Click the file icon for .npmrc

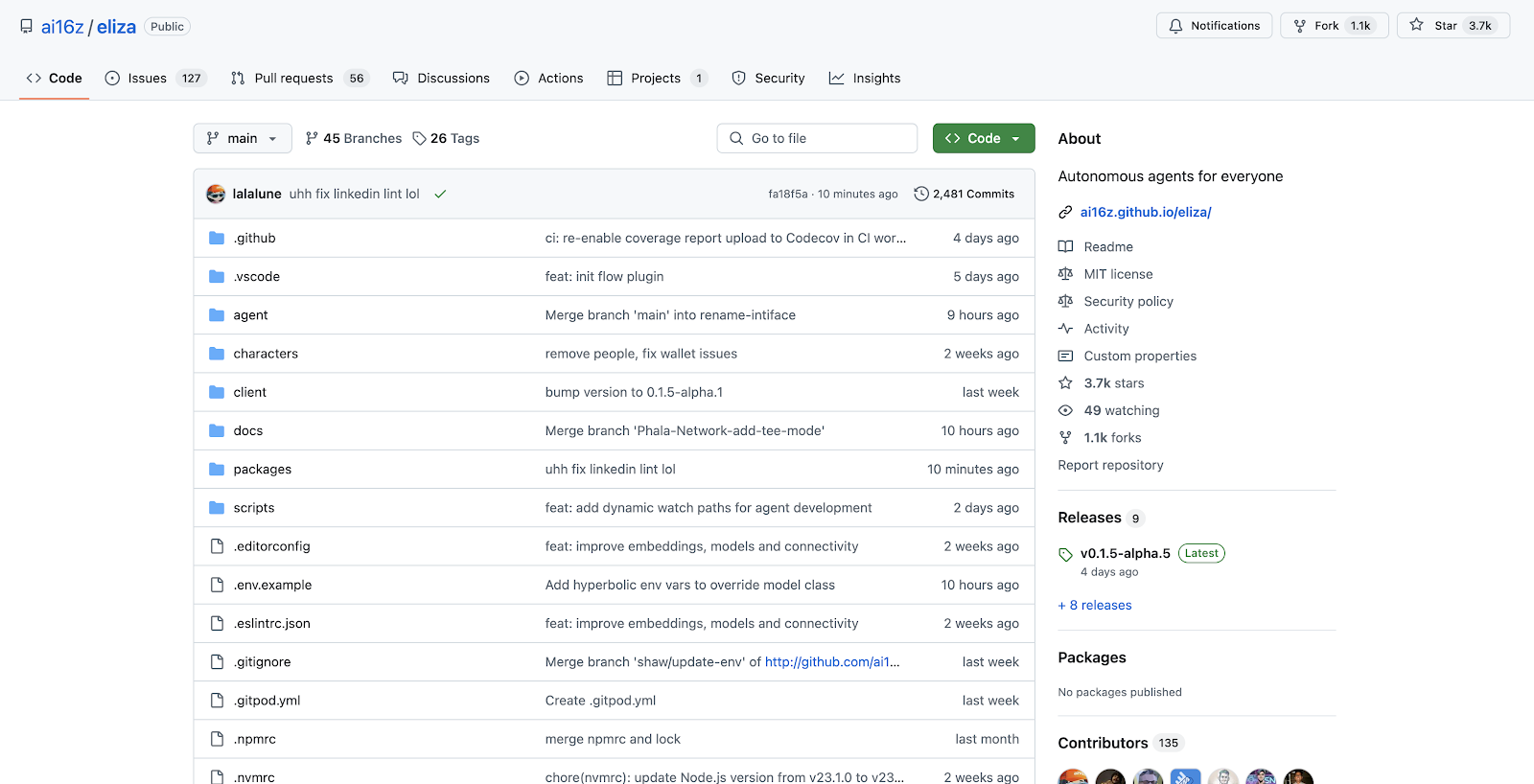click(217, 739)
